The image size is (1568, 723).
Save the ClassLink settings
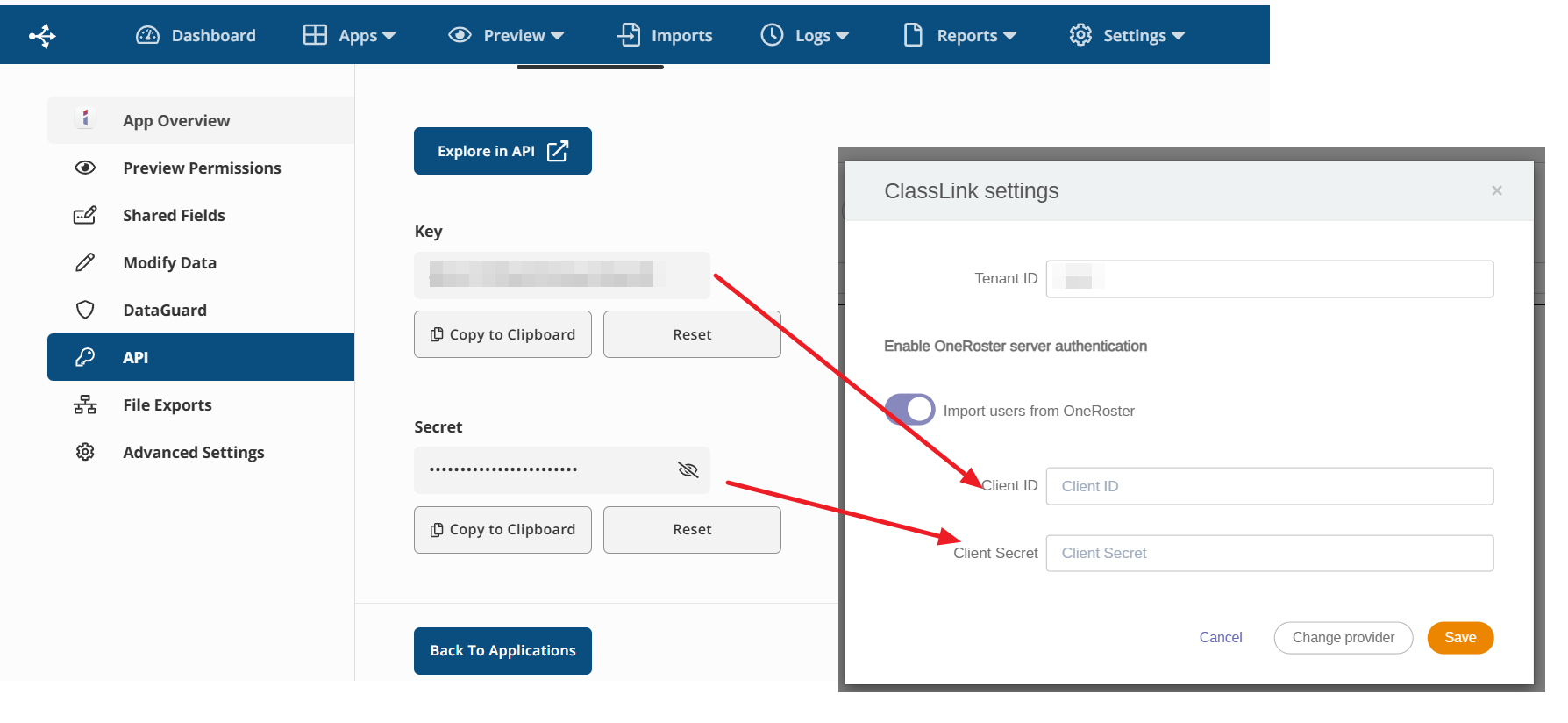pyautogui.click(x=1460, y=638)
